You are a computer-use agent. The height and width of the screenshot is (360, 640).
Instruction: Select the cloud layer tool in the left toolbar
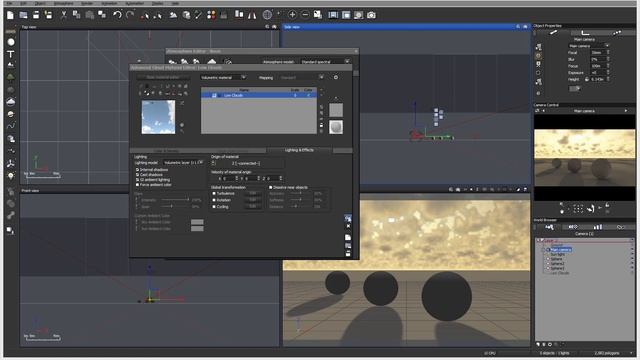tap(11, 101)
